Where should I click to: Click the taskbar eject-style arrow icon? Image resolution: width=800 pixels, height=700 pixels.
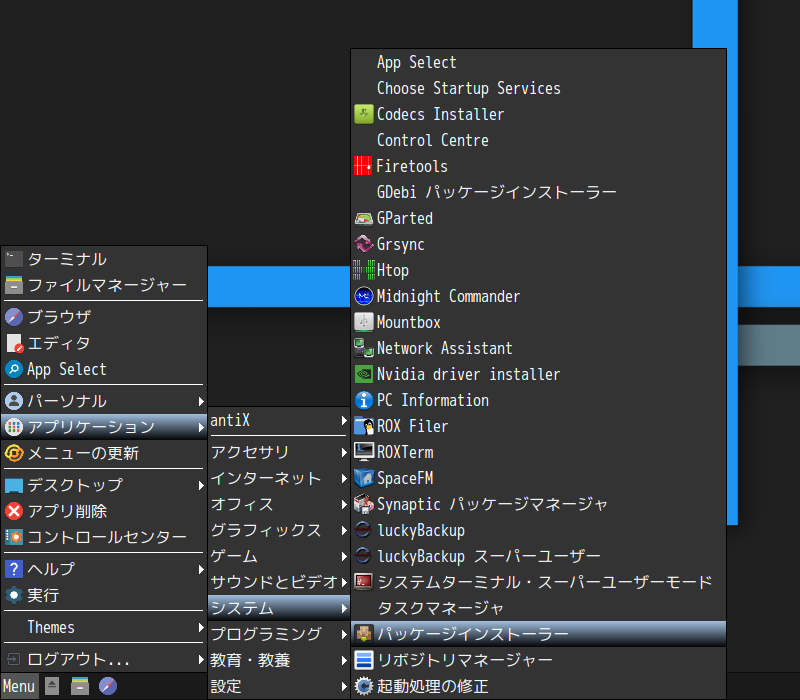coord(52,686)
